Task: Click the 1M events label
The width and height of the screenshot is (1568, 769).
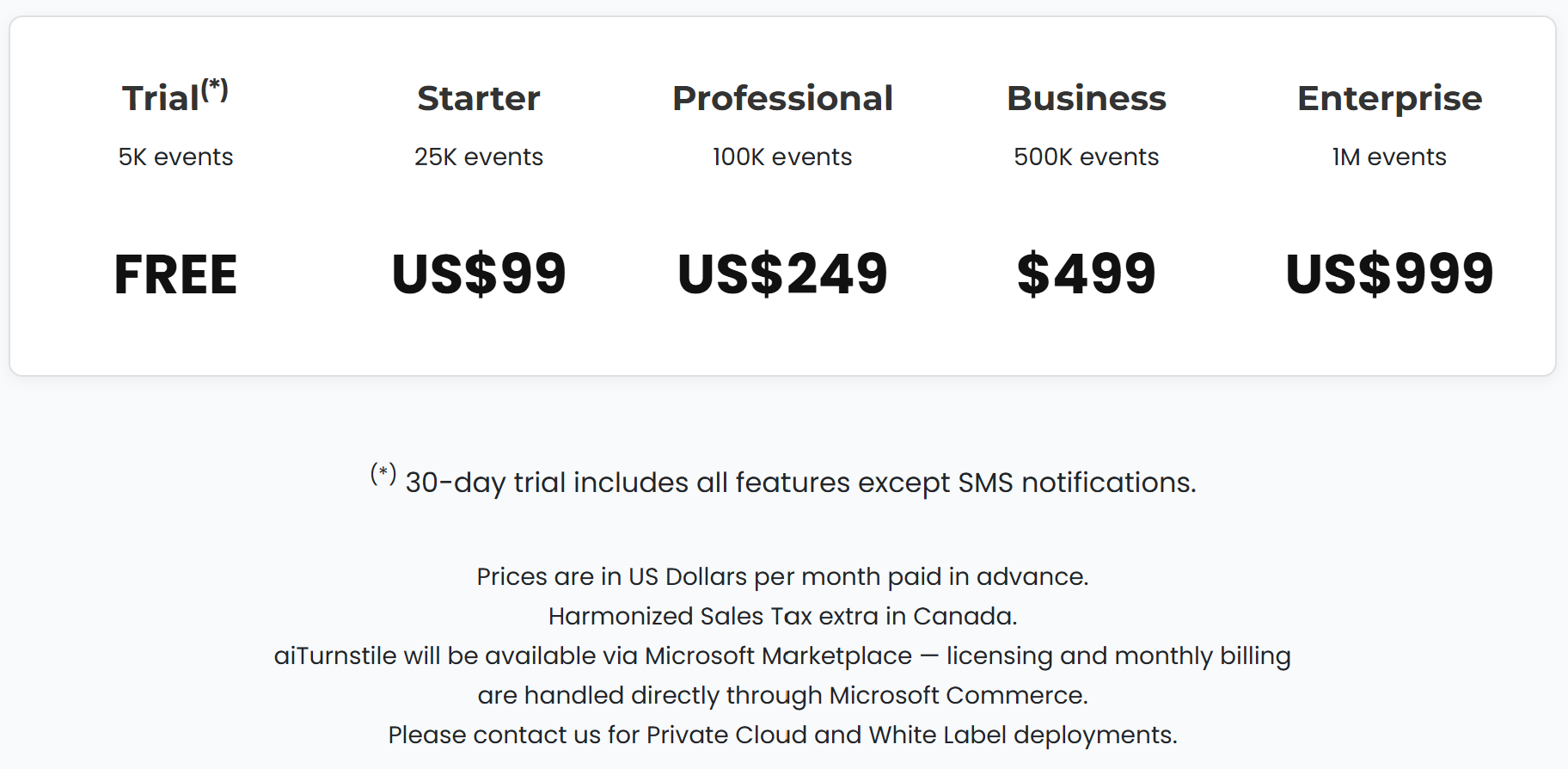Action: (x=1389, y=157)
